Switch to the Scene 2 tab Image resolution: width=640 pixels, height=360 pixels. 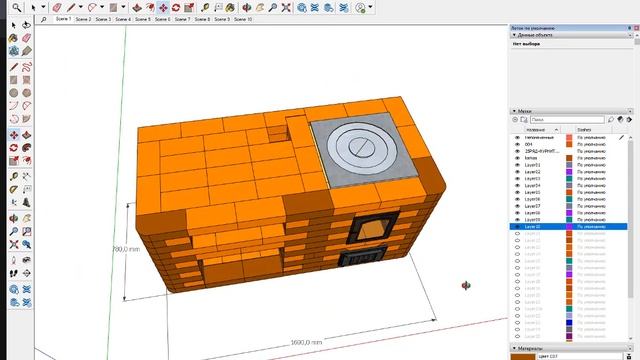[x=83, y=19]
